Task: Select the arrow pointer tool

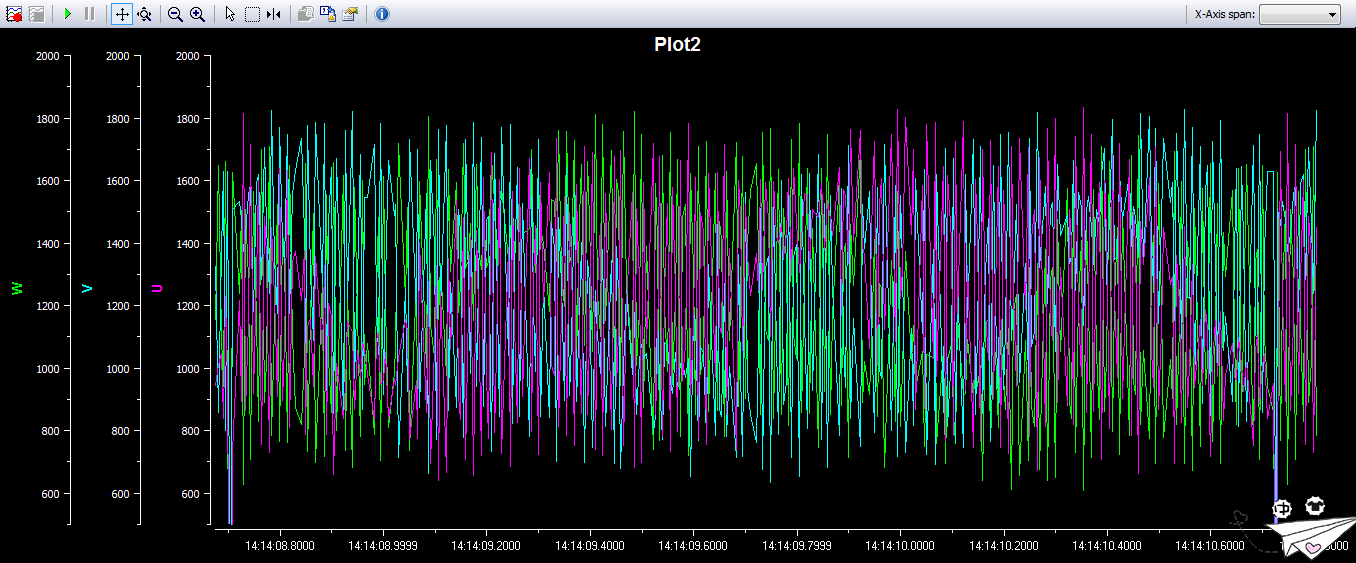Action: (x=230, y=14)
